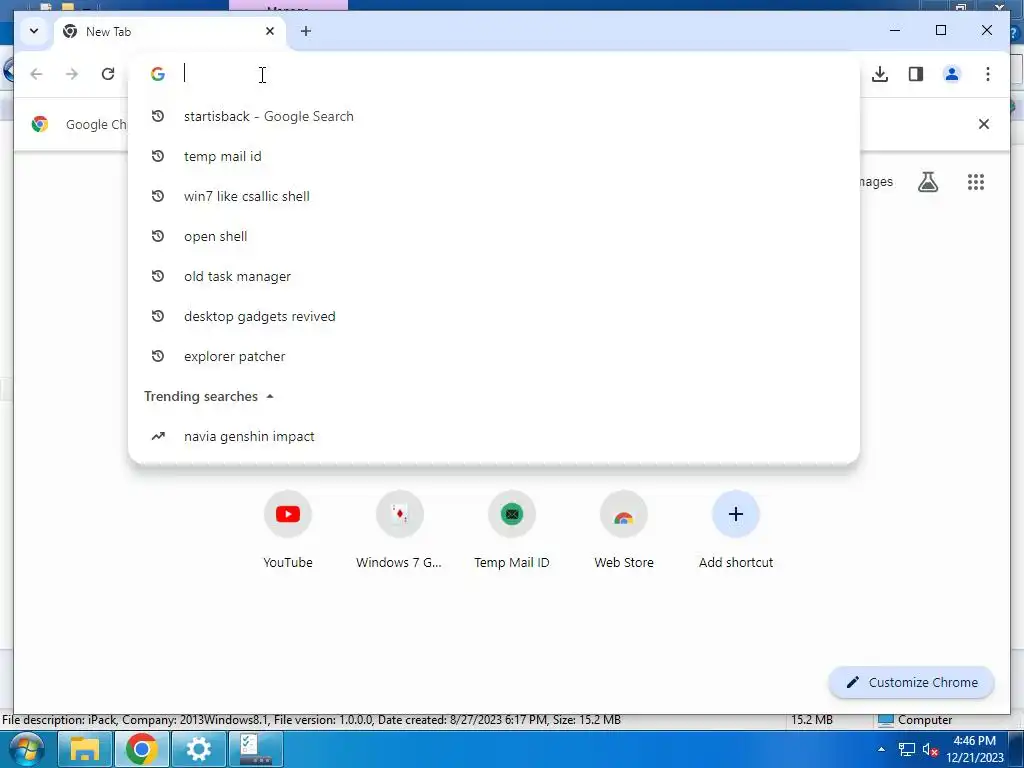Open the tab search dropdown arrow

[34, 31]
